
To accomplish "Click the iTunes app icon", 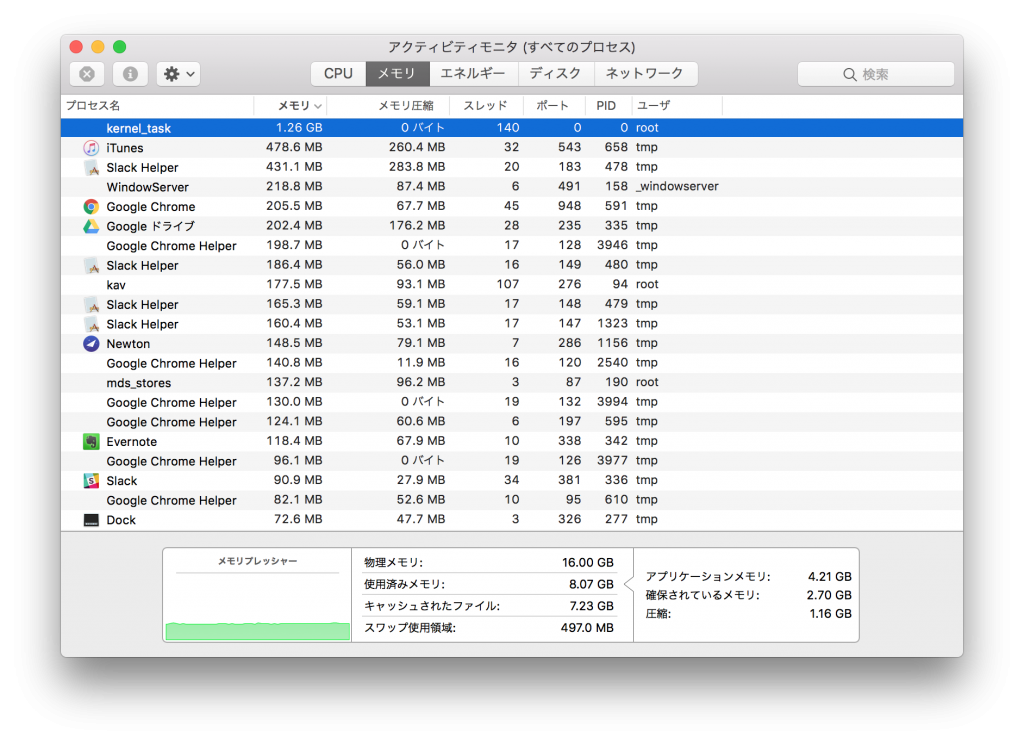I will point(91,148).
